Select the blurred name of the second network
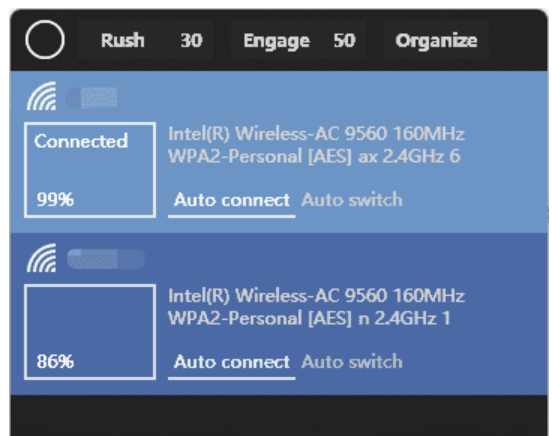Image resolution: width=552 pixels, height=436 pixels. (106, 259)
